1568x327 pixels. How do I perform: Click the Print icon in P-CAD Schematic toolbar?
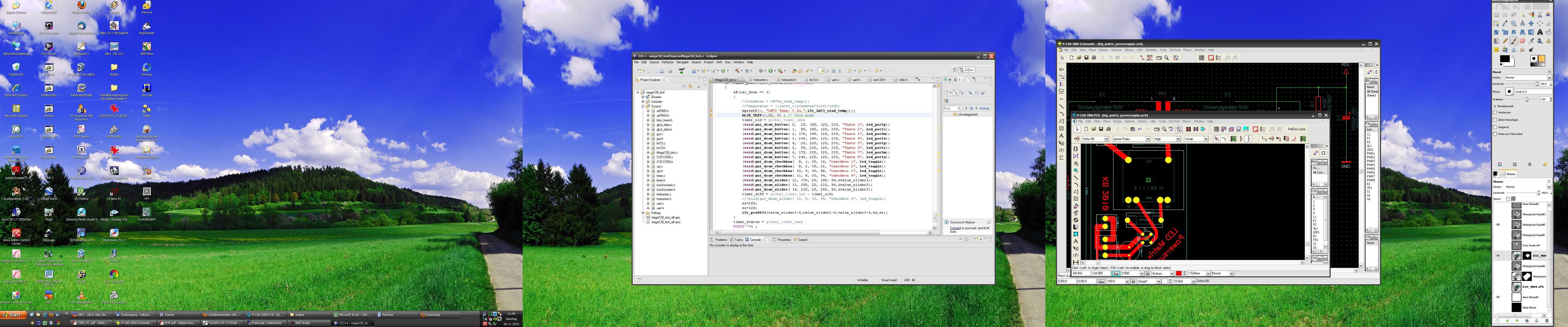coord(1094,58)
